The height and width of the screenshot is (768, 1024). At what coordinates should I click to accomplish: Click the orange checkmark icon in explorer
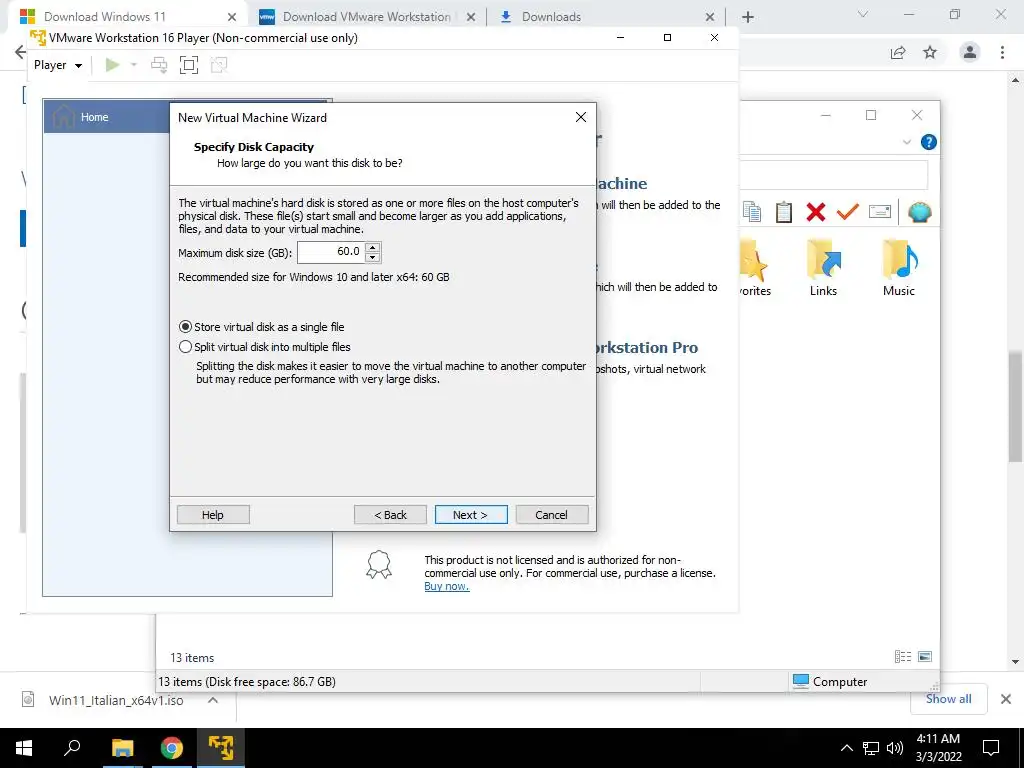(848, 212)
